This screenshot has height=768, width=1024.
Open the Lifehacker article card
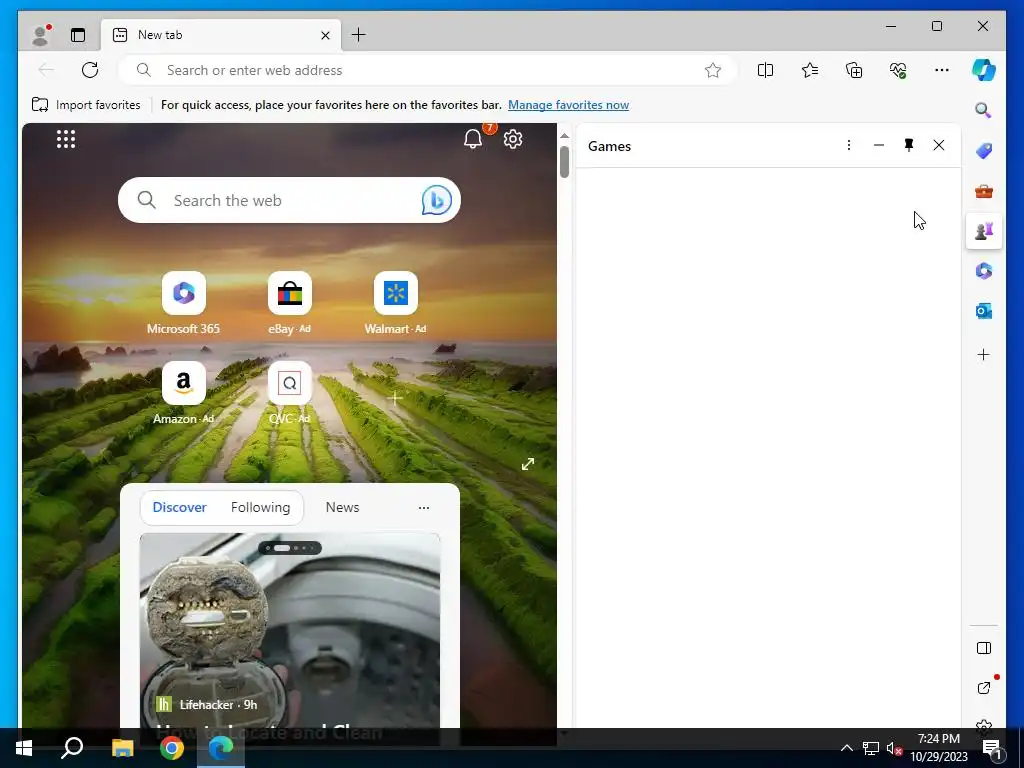pyautogui.click(x=290, y=630)
